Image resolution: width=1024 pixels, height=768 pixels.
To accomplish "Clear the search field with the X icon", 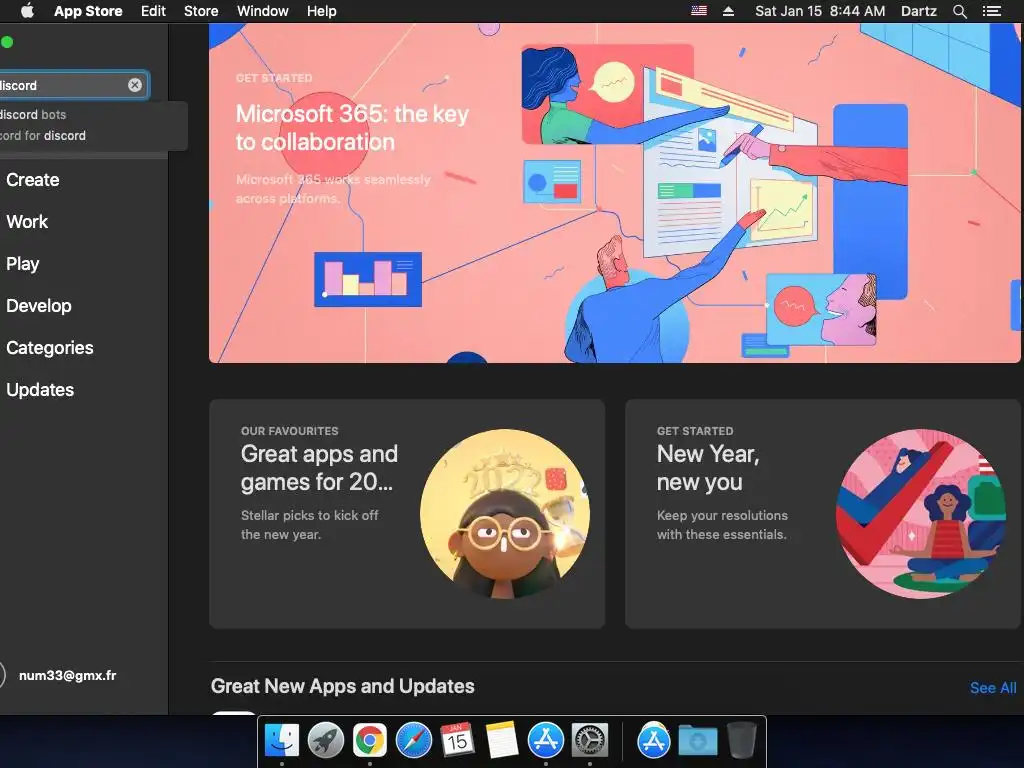I will click(x=135, y=85).
